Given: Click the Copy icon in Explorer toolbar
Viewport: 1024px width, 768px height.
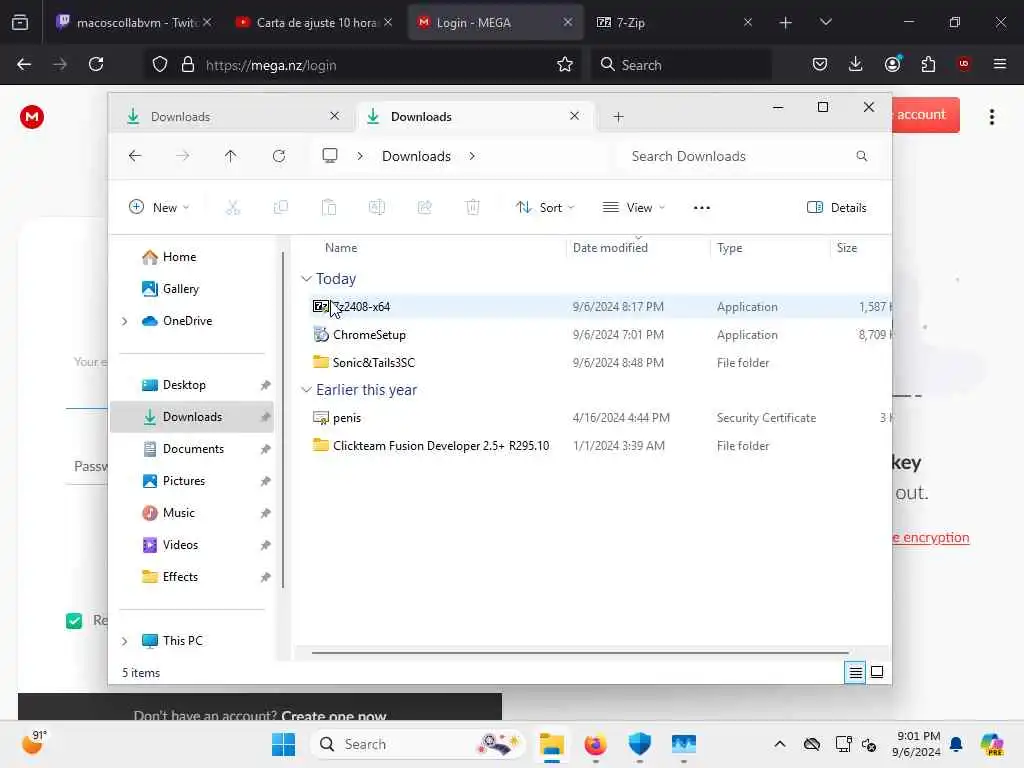Looking at the screenshot, I should [x=281, y=208].
